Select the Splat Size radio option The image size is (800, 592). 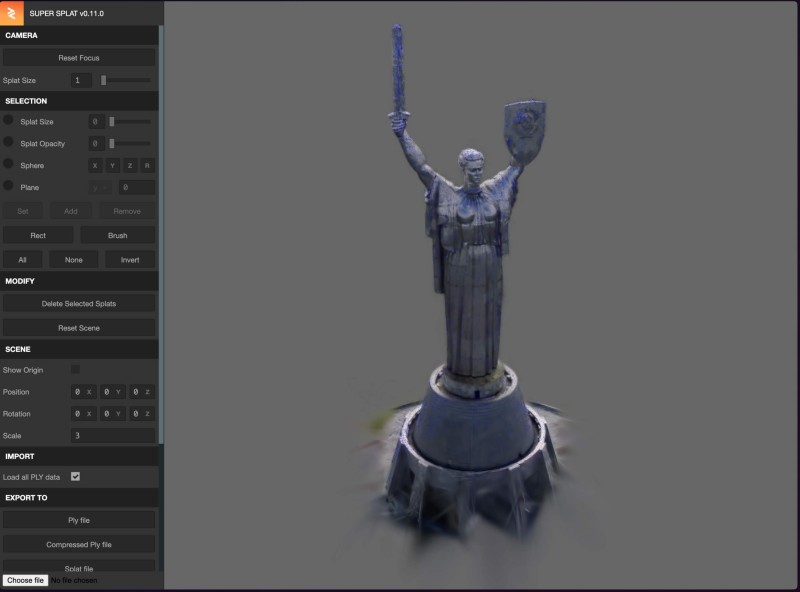tap(8, 120)
